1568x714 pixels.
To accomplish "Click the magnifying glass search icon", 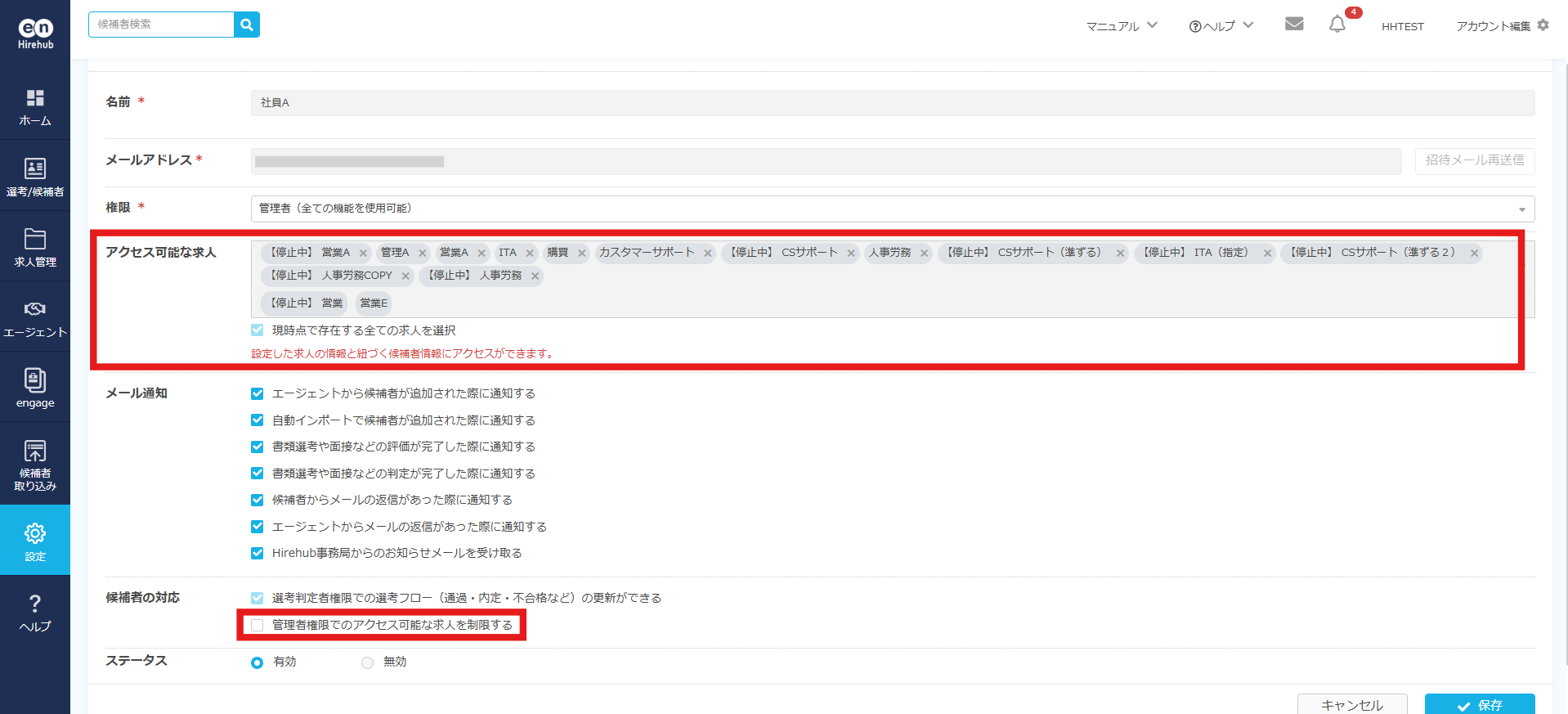I will coord(246,25).
